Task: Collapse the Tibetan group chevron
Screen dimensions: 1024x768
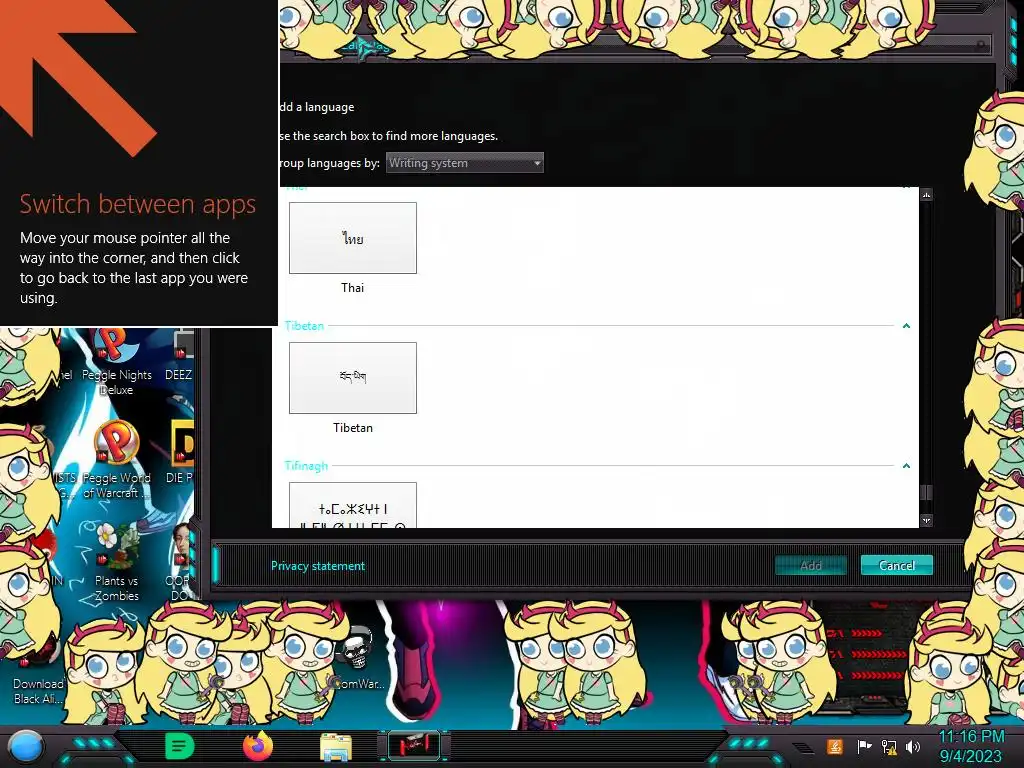Action: 906,325
